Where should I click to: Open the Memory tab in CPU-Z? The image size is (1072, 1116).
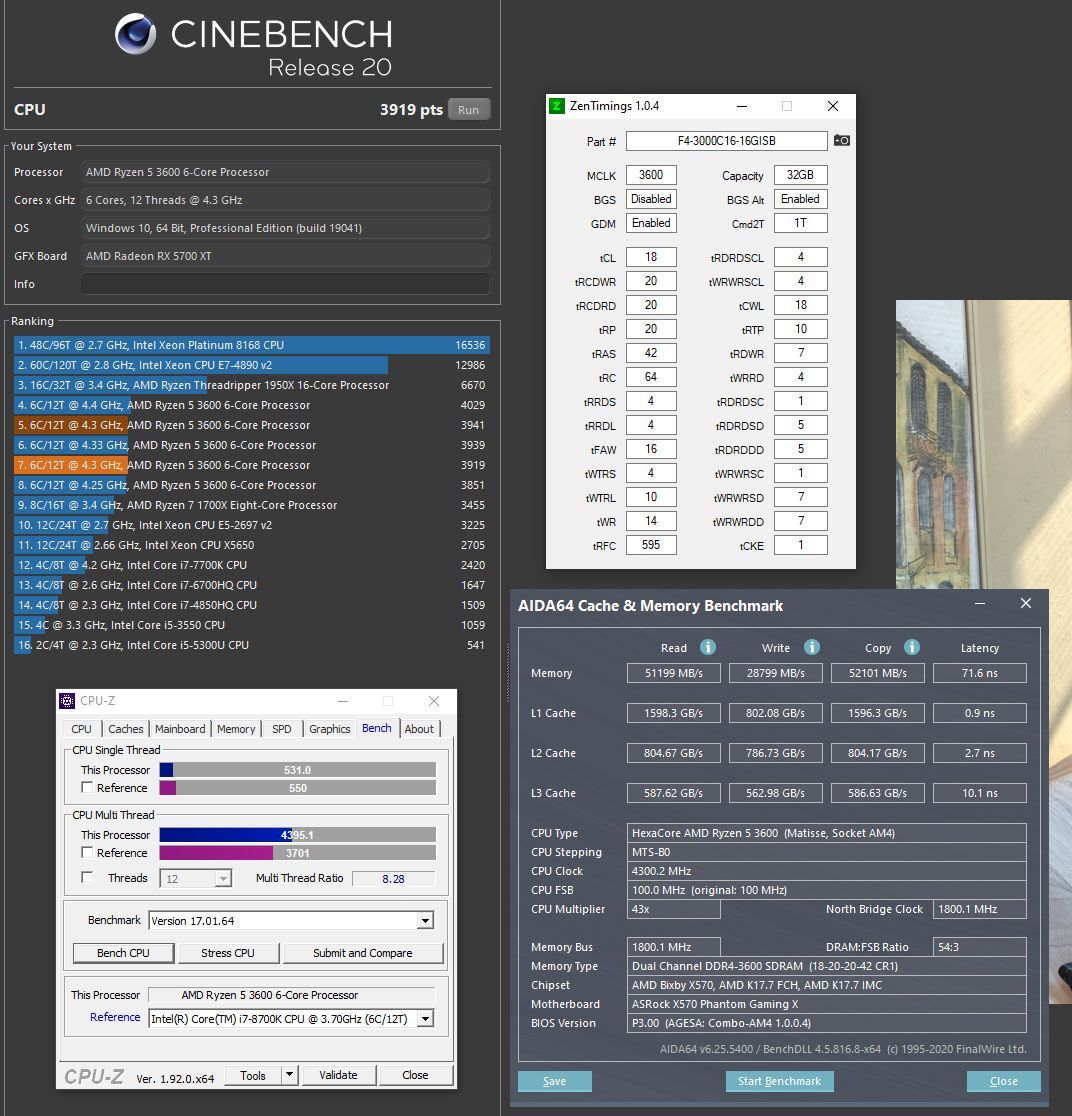[236, 729]
